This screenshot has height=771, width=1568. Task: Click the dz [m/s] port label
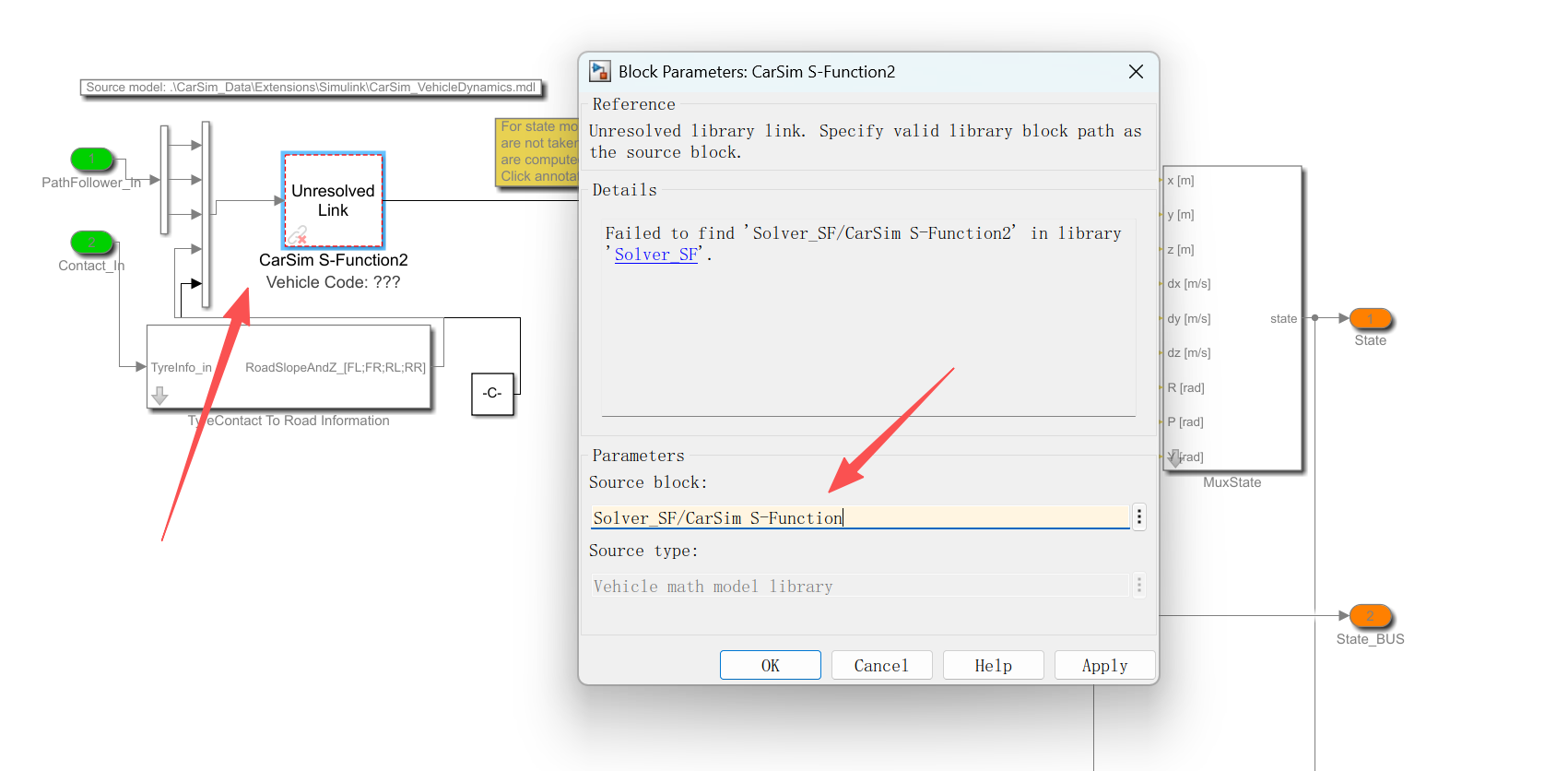point(1188,352)
